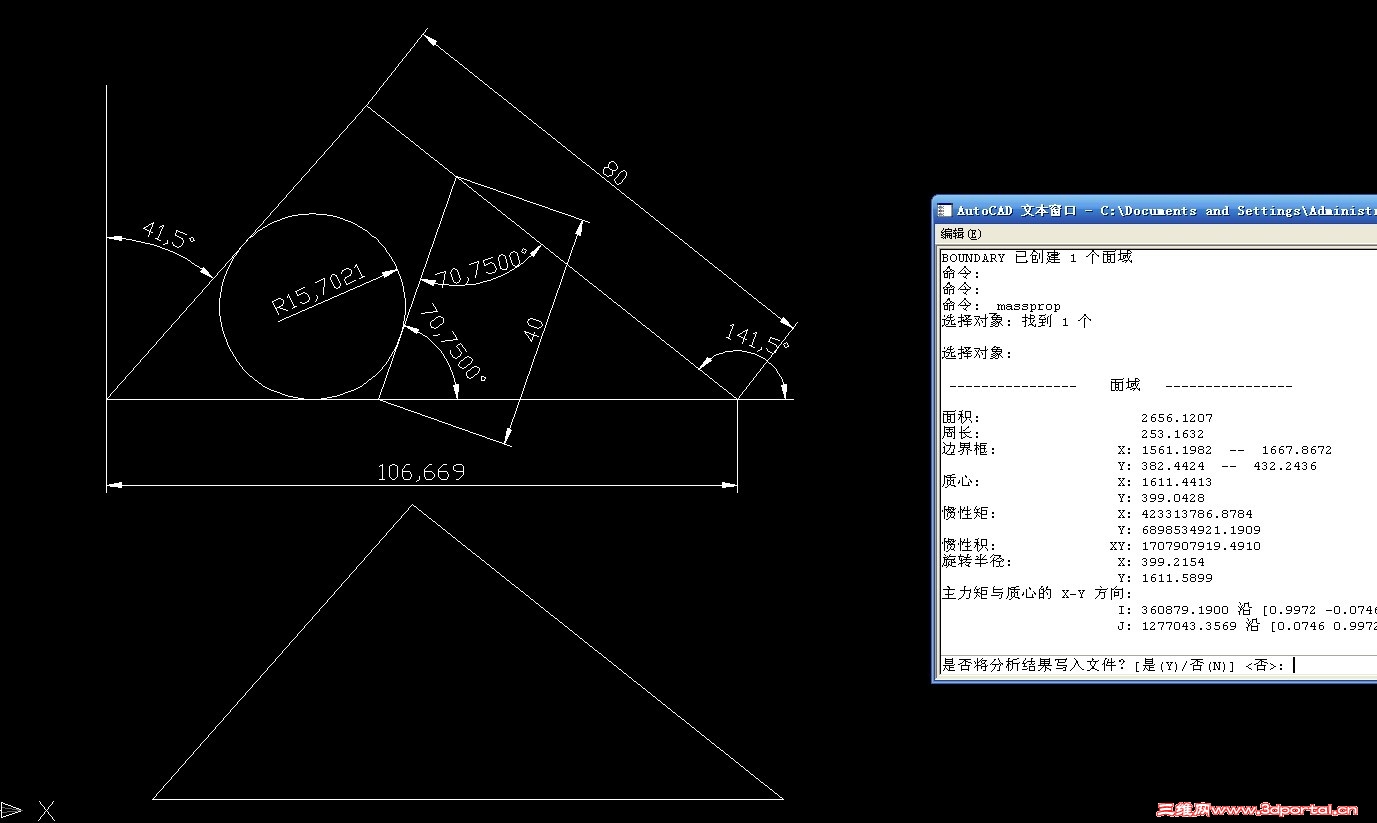1377x823 pixels.
Task: Select radius of gyration Y value 1611.5899
Action: (1176, 578)
